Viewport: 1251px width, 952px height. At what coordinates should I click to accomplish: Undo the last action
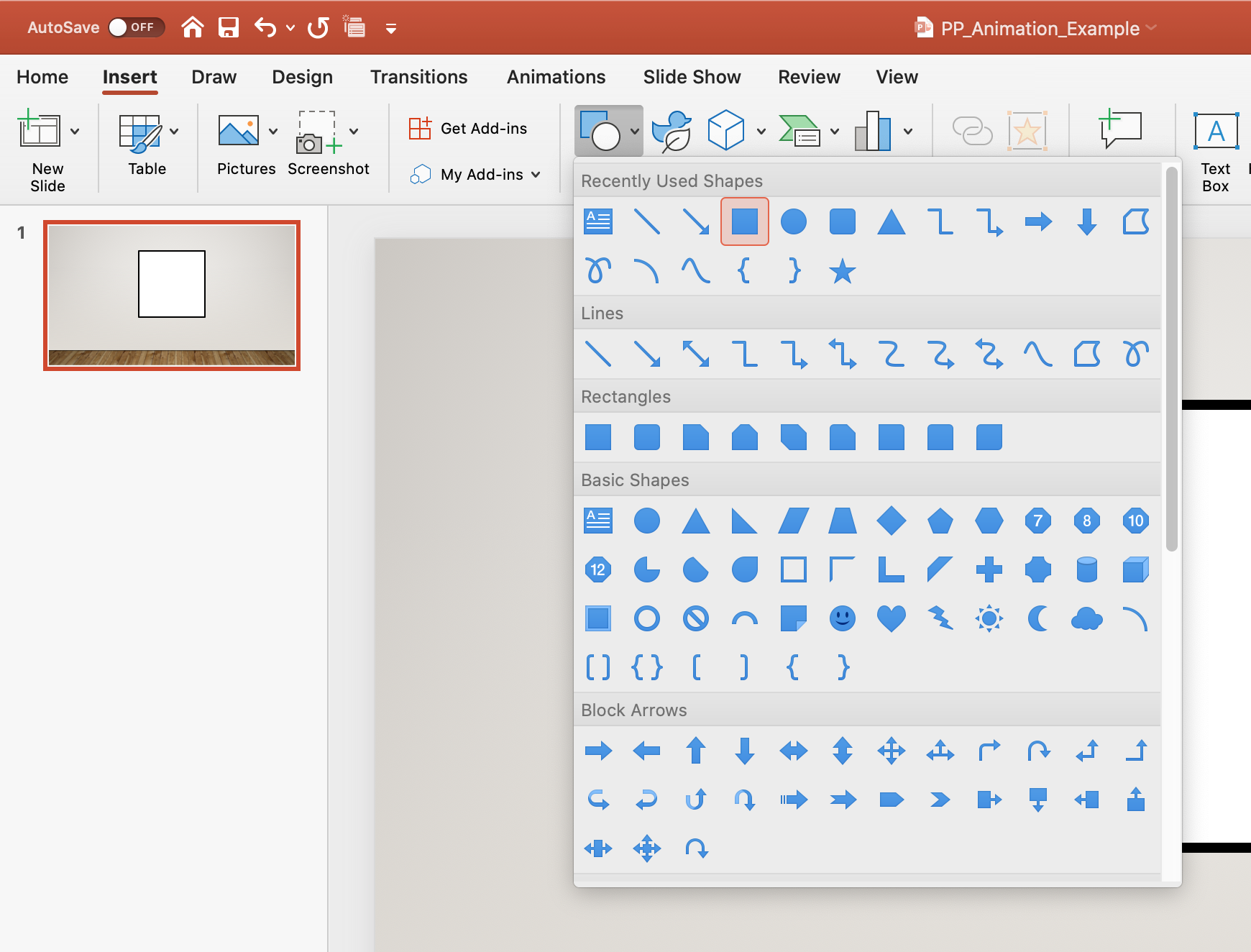click(264, 27)
